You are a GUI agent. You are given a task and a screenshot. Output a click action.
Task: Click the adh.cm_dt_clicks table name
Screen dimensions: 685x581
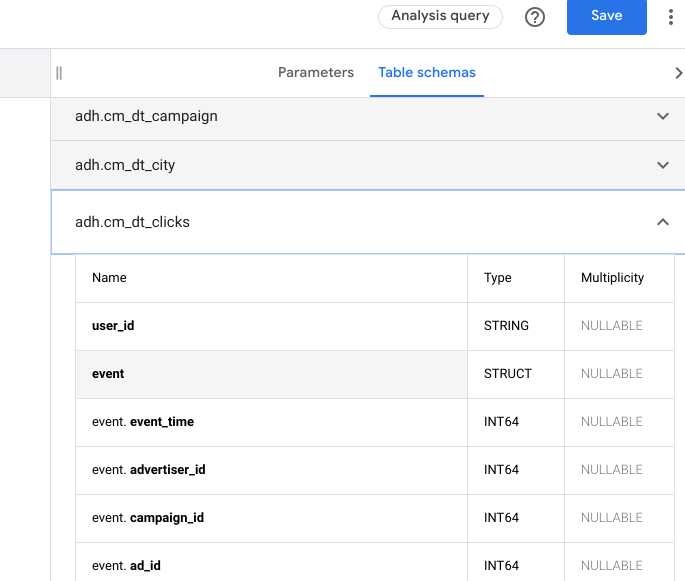[x=132, y=222]
